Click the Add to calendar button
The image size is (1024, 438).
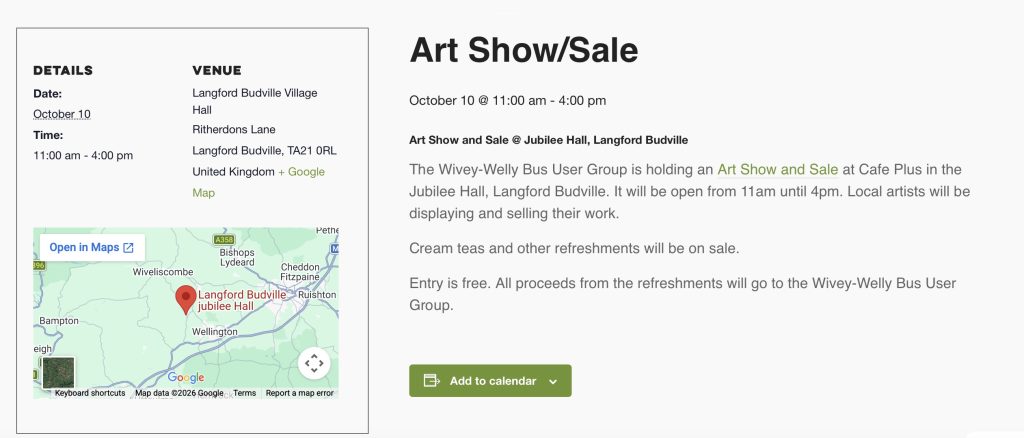click(x=490, y=381)
